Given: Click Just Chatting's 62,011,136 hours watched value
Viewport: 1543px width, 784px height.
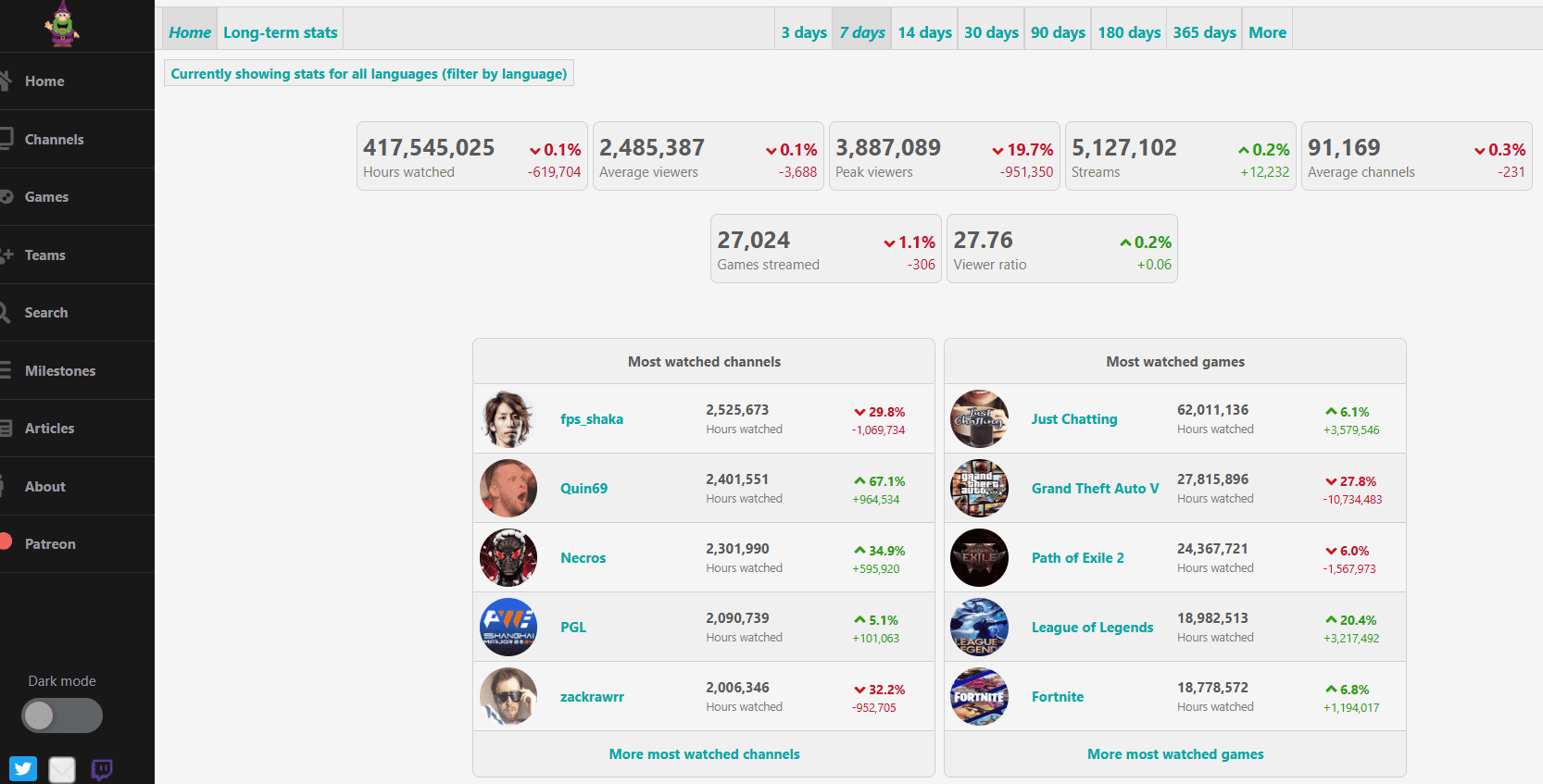Looking at the screenshot, I should click(1212, 410).
